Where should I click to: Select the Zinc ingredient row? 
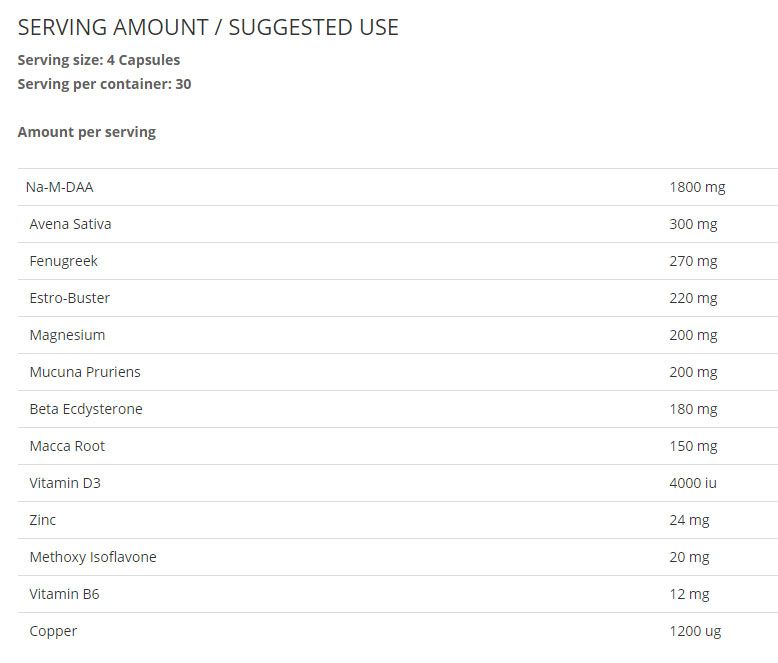click(398, 520)
